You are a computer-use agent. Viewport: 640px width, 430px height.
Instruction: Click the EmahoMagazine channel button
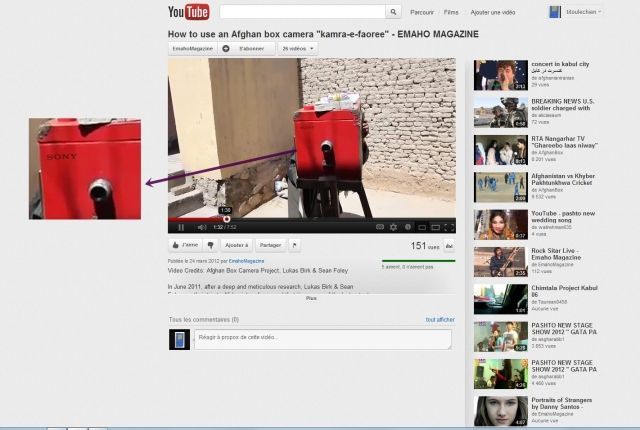pos(193,49)
